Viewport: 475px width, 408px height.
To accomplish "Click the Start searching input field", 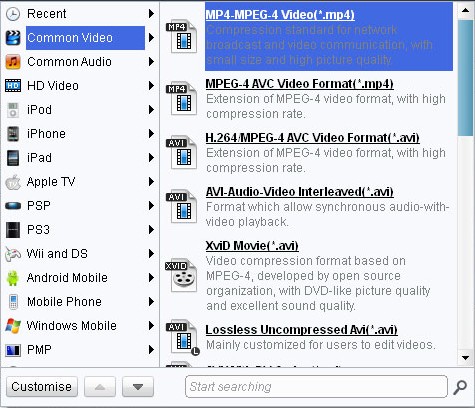I will coord(316,387).
